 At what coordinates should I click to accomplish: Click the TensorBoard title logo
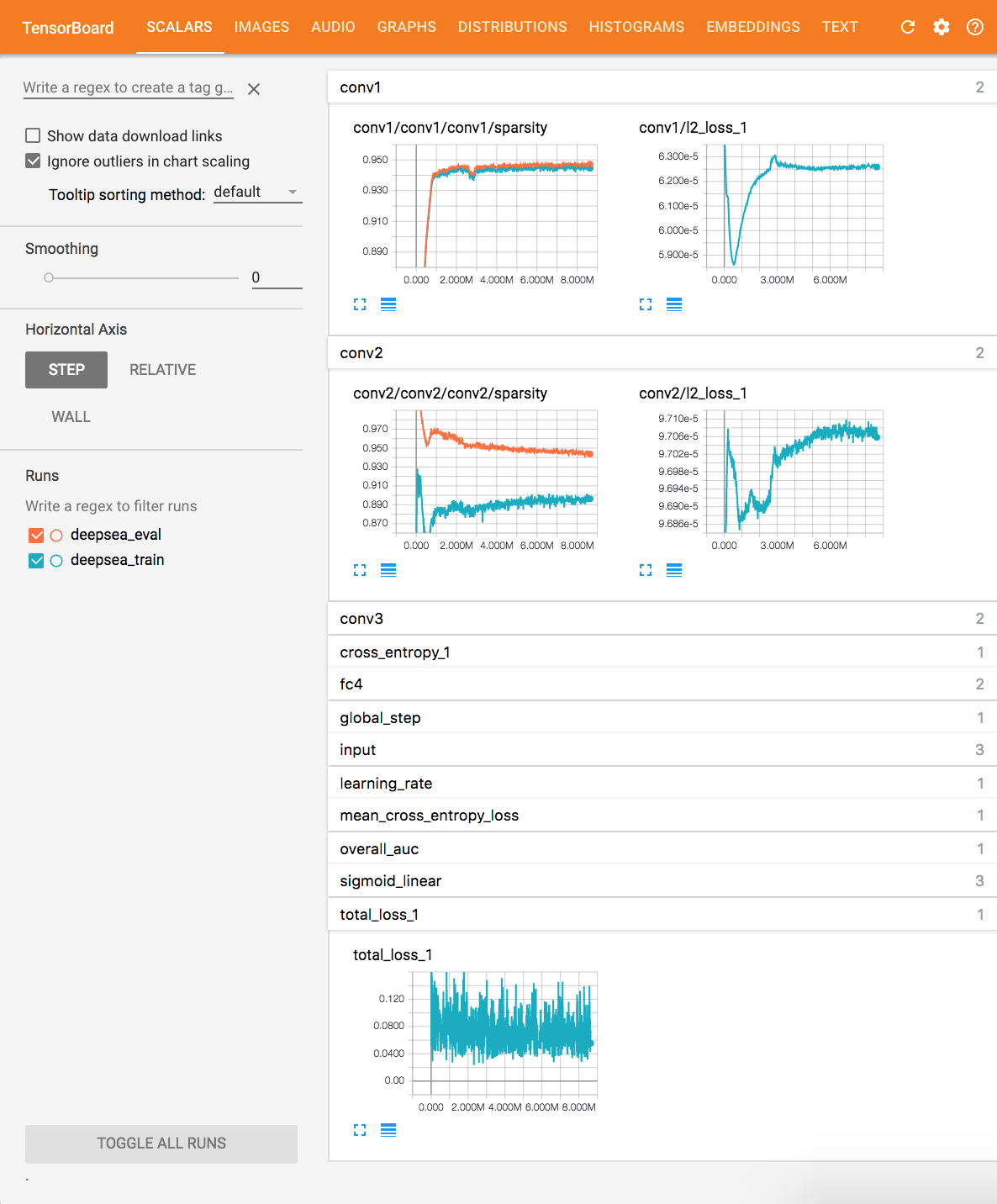point(67,28)
